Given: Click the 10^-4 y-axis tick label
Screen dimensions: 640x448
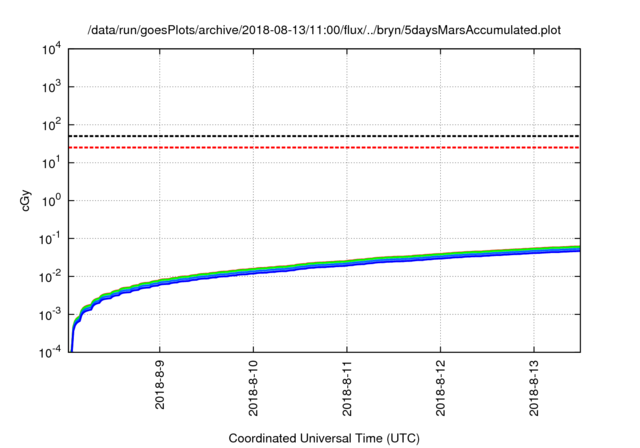Looking at the screenshot, I should (x=50, y=353).
